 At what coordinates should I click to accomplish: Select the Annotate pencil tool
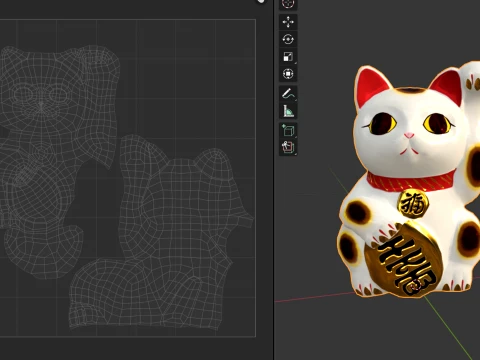(288, 94)
